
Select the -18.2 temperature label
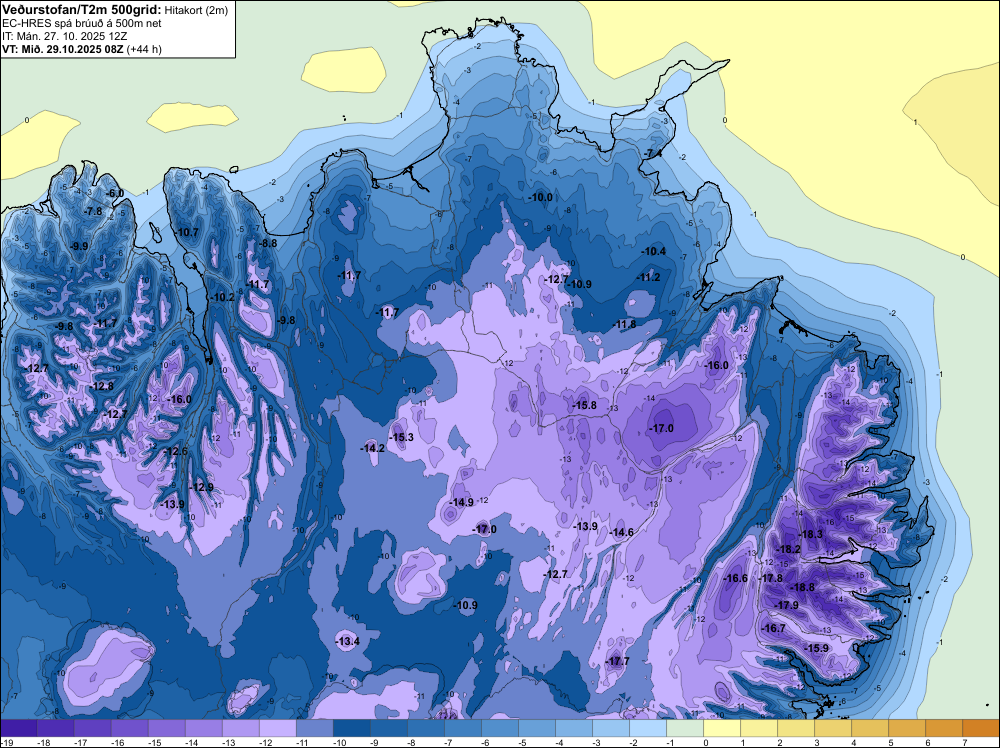788,549
